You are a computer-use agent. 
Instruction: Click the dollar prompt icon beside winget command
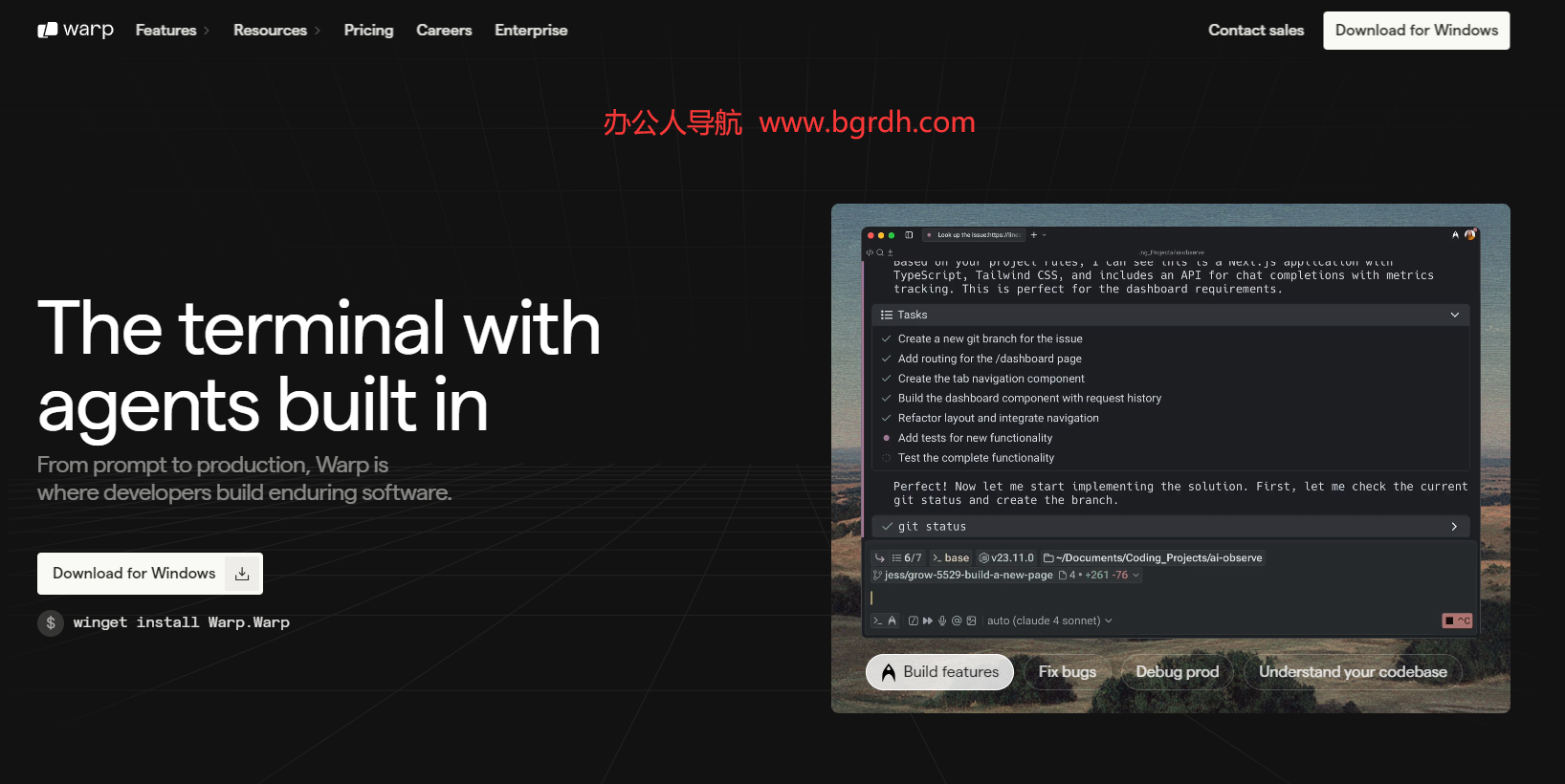(x=51, y=622)
